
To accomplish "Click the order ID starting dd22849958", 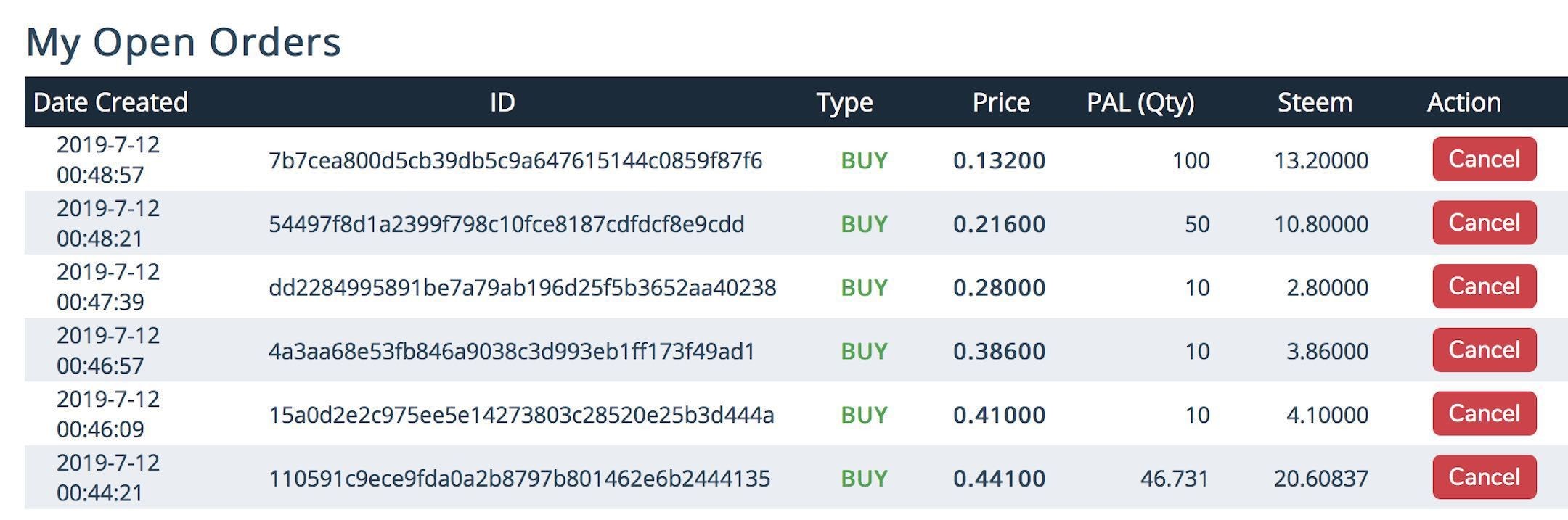I will tap(522, 288).
